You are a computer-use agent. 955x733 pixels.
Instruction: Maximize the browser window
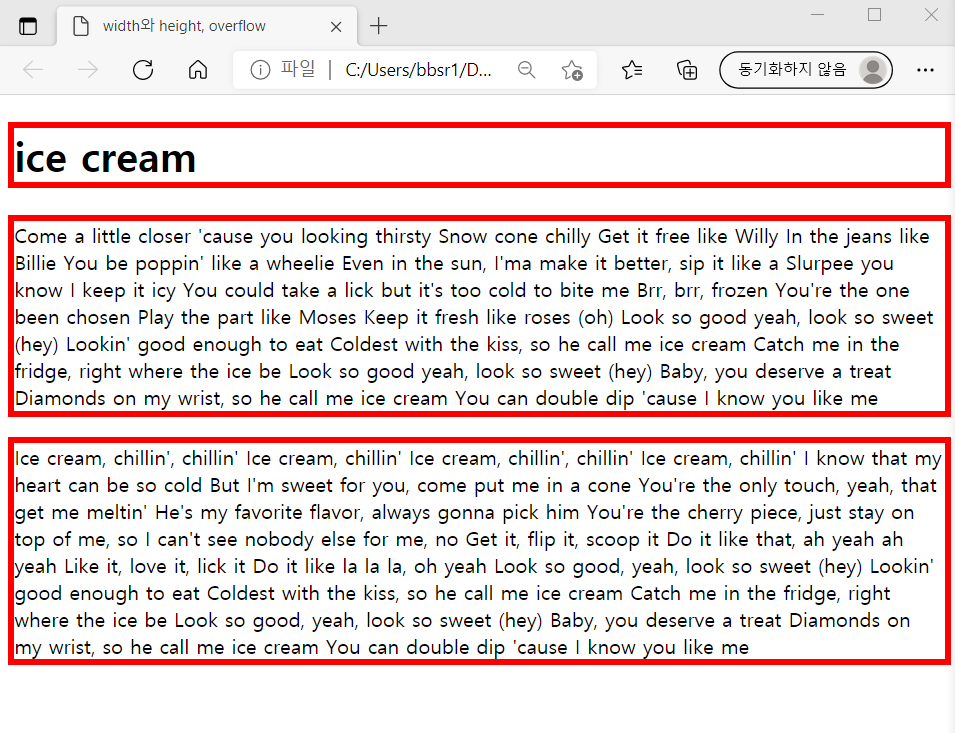(875, 14)
